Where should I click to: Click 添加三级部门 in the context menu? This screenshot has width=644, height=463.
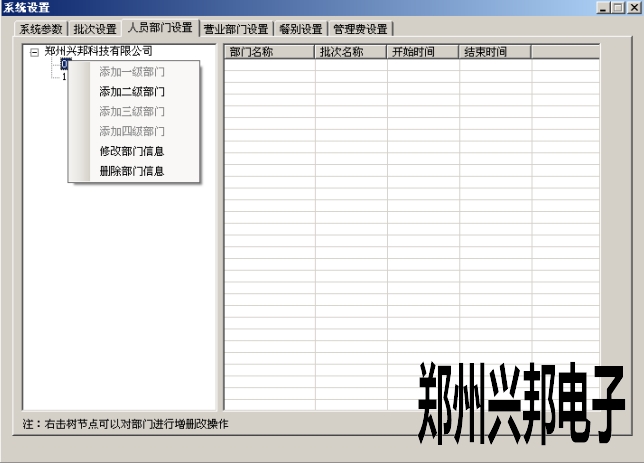pyautogui.click(x=132, y=111)
